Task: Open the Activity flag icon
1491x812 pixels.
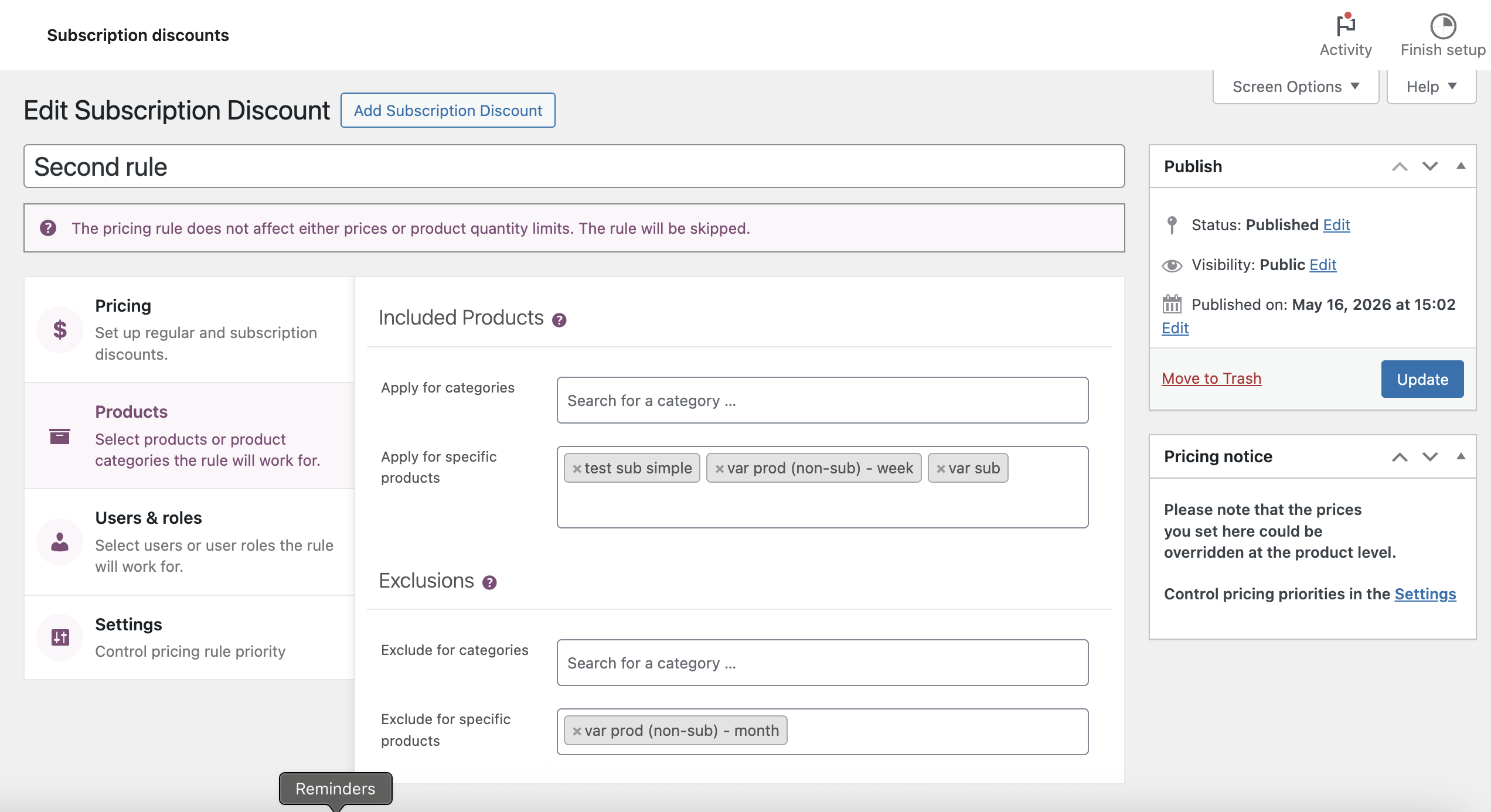Action: click(x=1346, y=25)
